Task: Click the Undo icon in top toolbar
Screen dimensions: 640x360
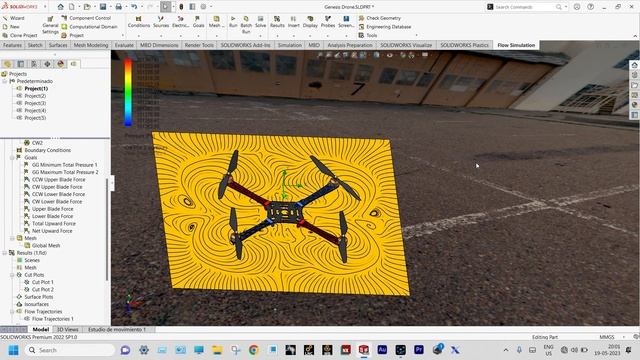Action: coord(134,7)
